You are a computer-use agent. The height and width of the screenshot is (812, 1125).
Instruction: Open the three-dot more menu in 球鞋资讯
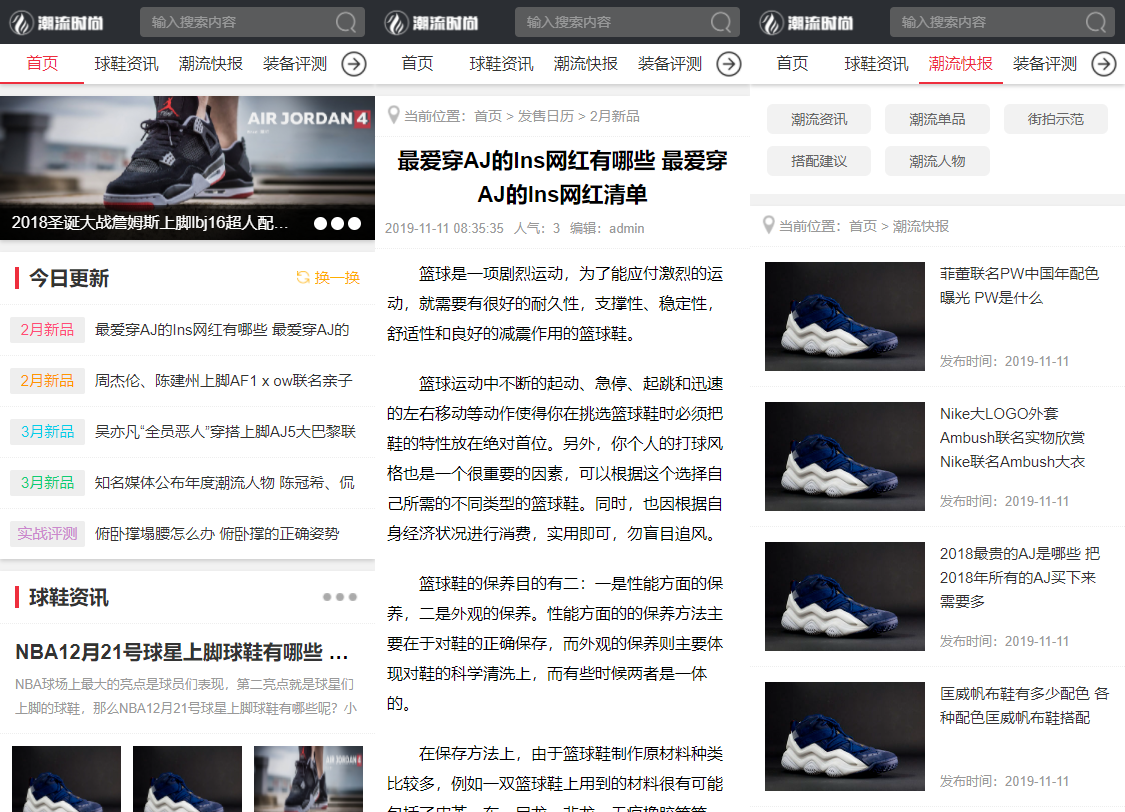tap(339, 597)
